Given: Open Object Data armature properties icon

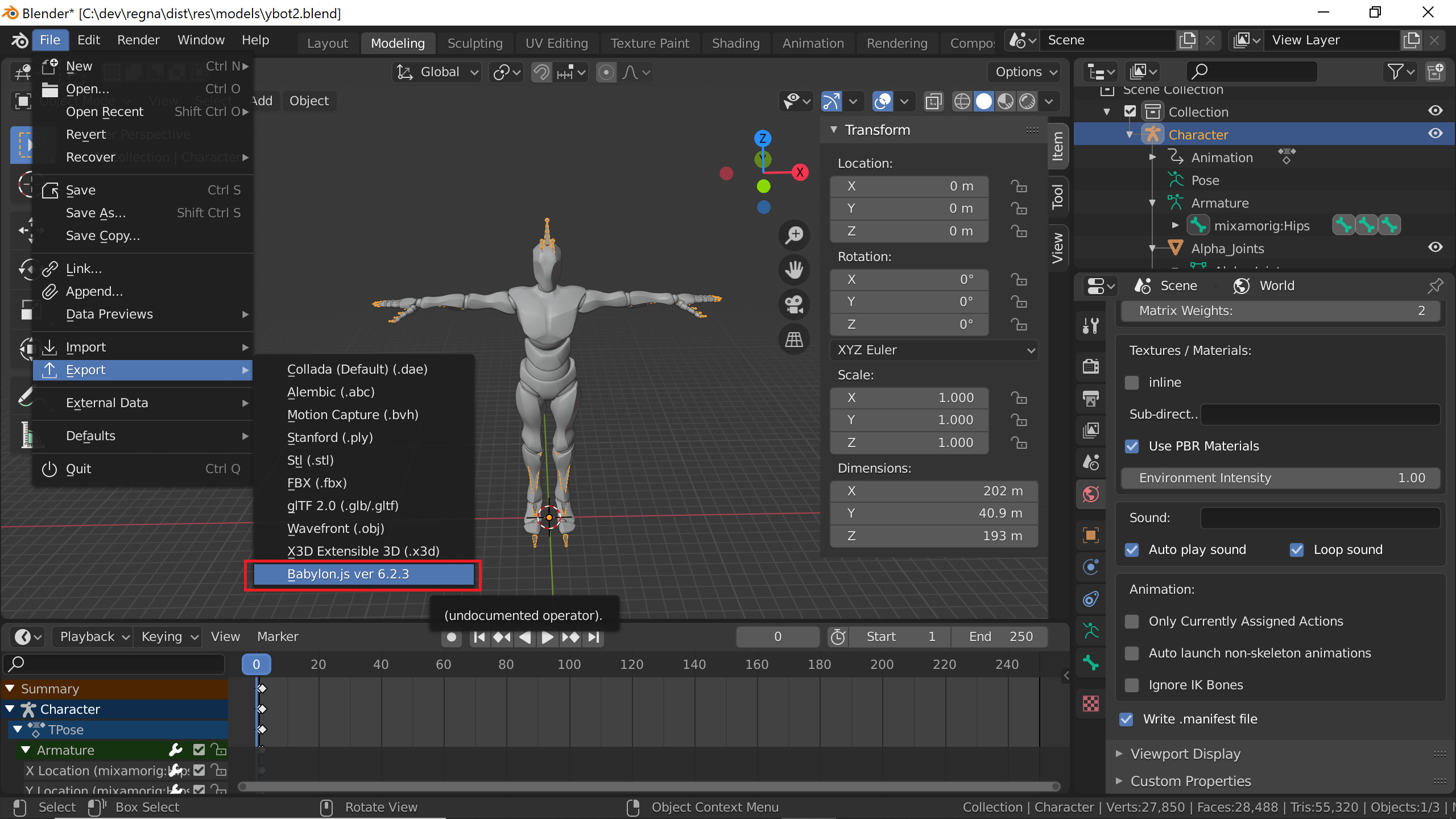Looking at the screenshot, I should (1091, 630).
